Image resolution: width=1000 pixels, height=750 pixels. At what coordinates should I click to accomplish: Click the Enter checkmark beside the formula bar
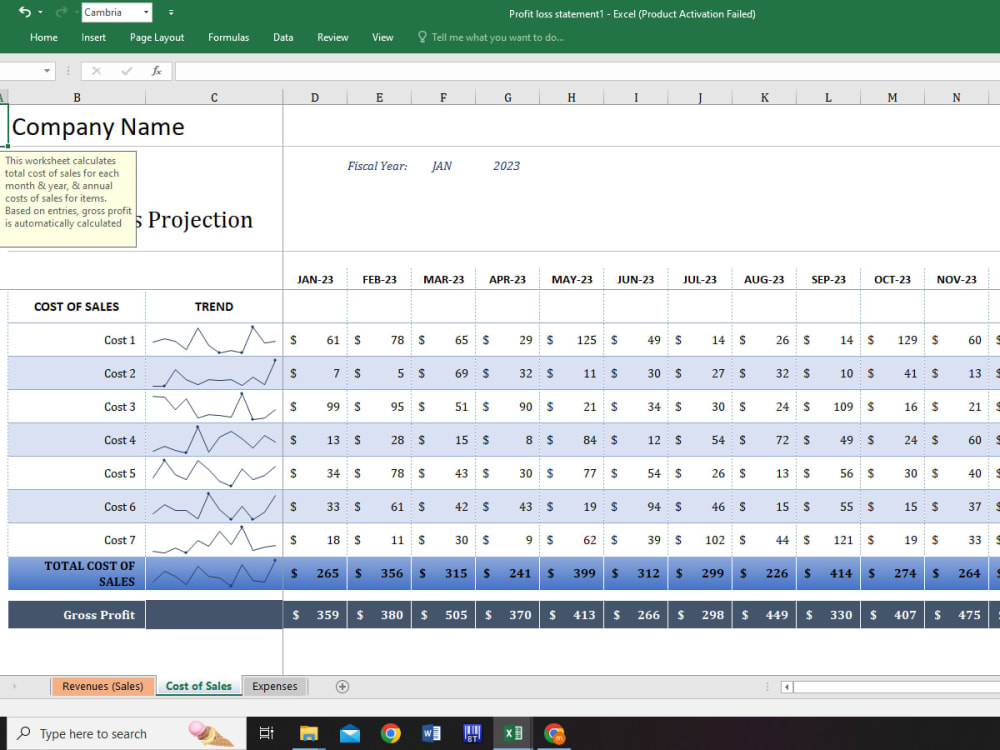tap(125, 71)
